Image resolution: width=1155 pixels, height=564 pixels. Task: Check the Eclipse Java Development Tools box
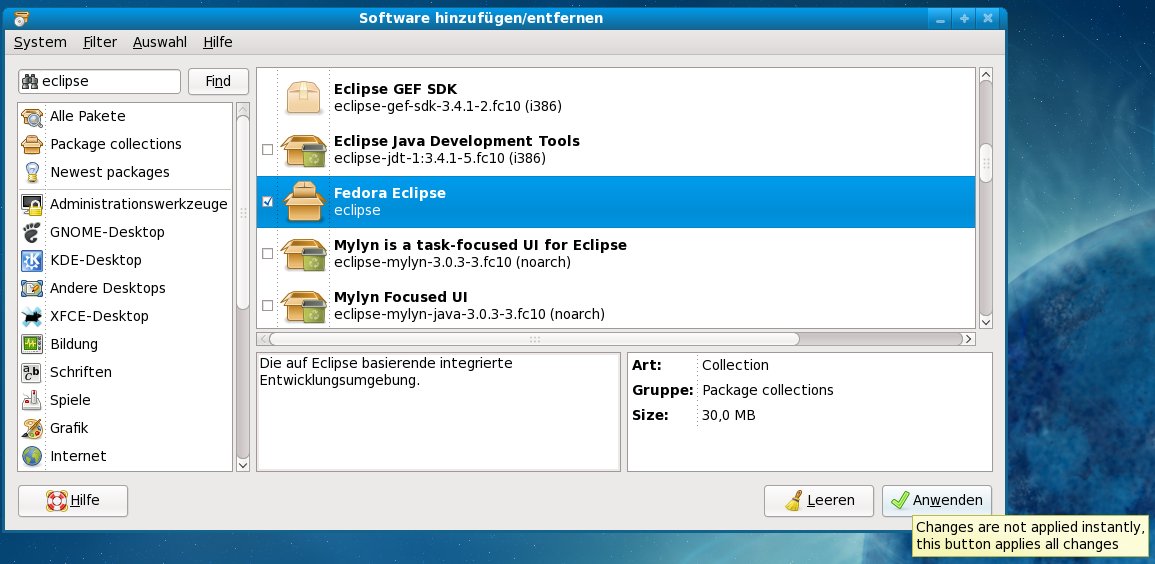pyautogui.click(x=267, y=149)
